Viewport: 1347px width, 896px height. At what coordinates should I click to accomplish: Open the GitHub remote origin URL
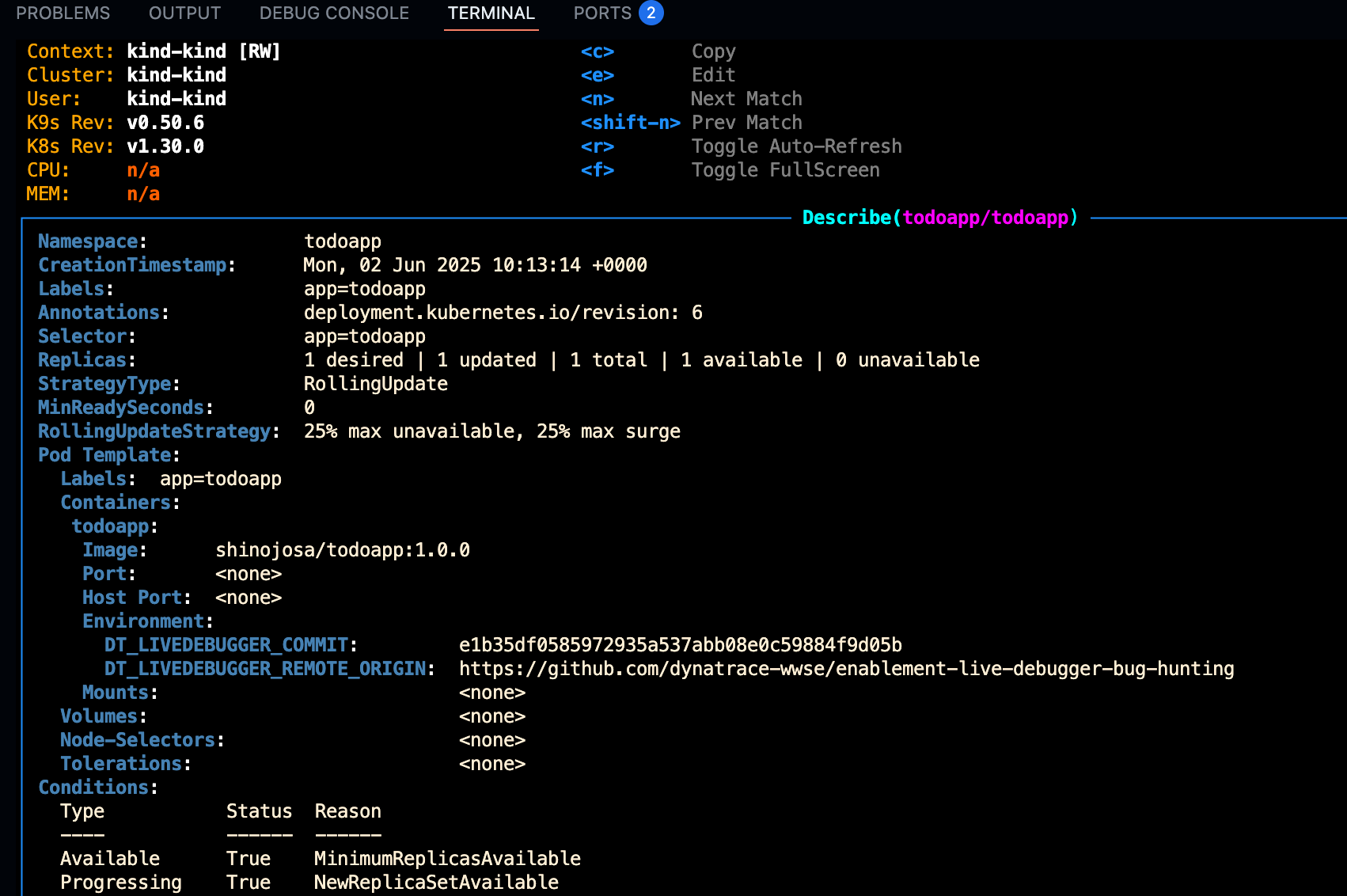846,669
